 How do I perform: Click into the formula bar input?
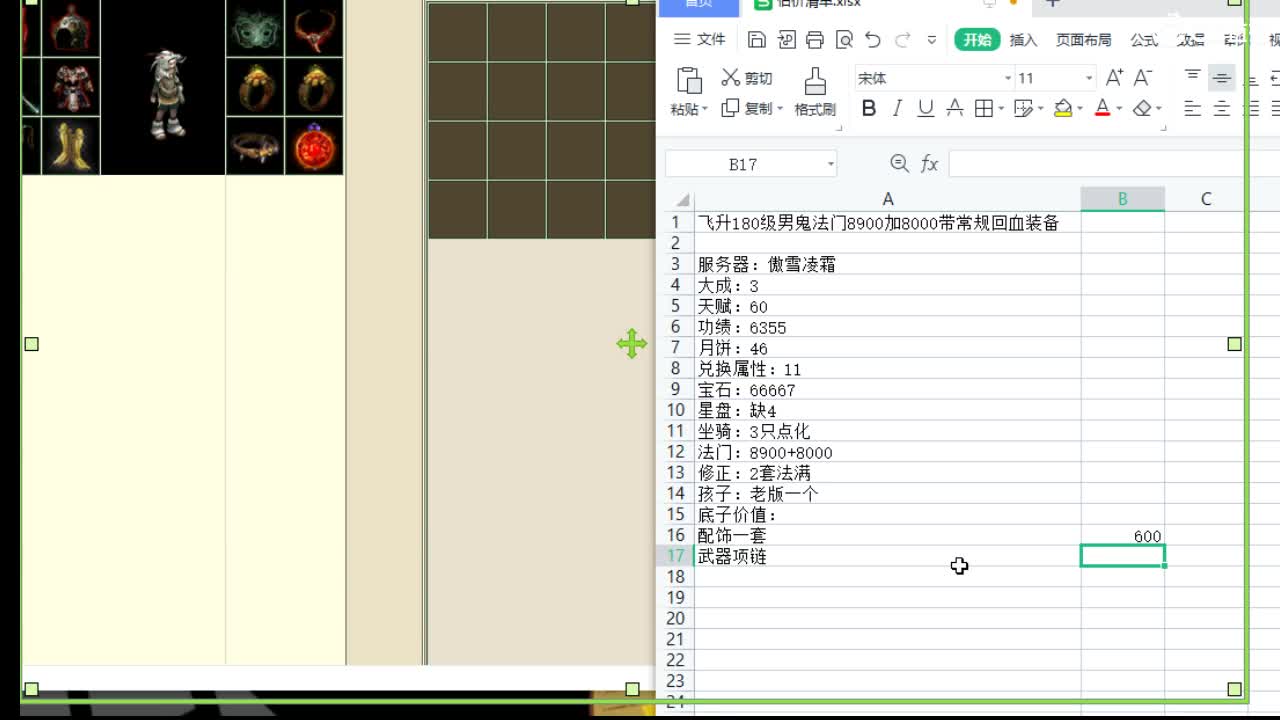tap(1113, 164)
